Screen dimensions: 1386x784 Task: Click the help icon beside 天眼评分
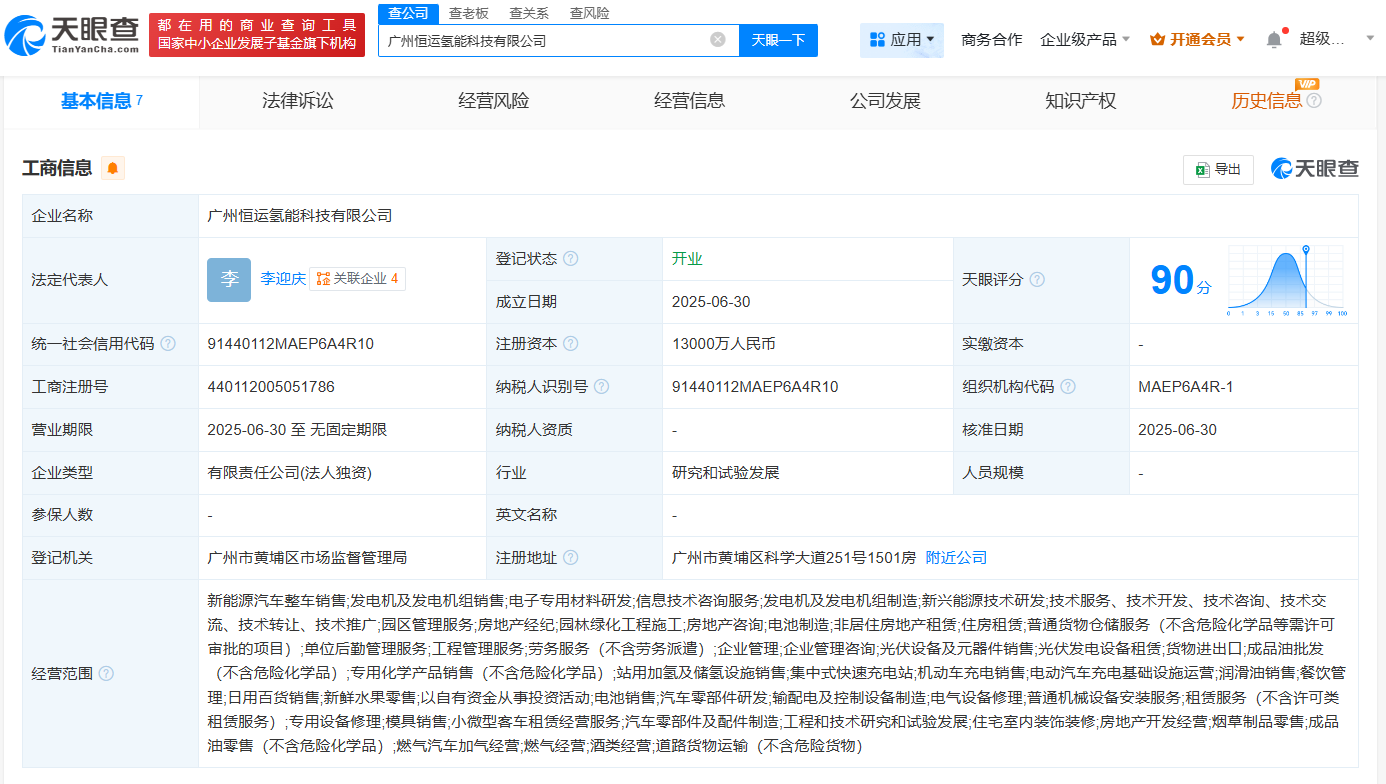pos(1037,279)
